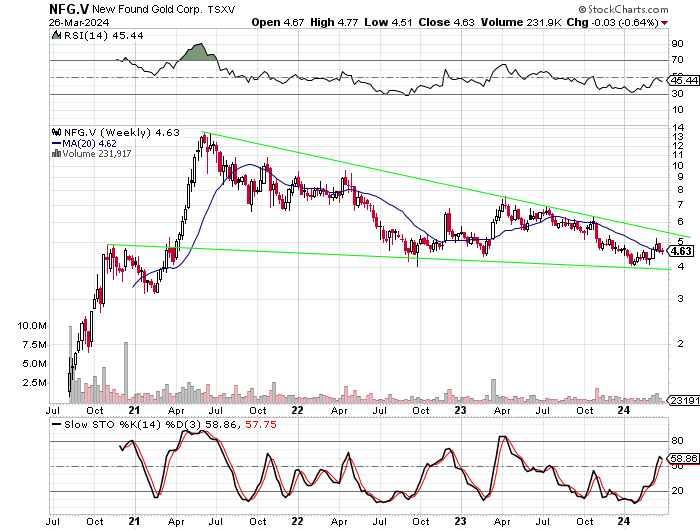Click the Open 4.67 value
Screen dimensions: 700x530
coord(278,22)
